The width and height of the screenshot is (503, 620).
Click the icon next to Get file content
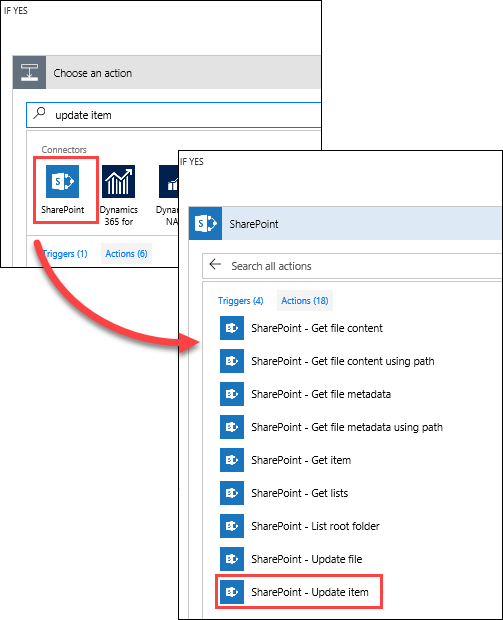[232, 328]
